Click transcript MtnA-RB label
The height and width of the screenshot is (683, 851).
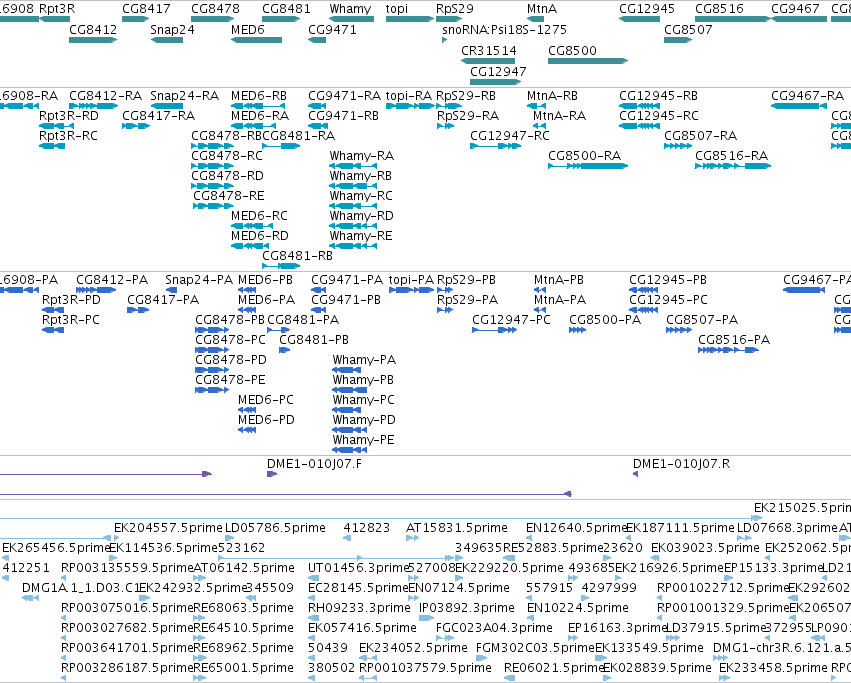point(552,96)
